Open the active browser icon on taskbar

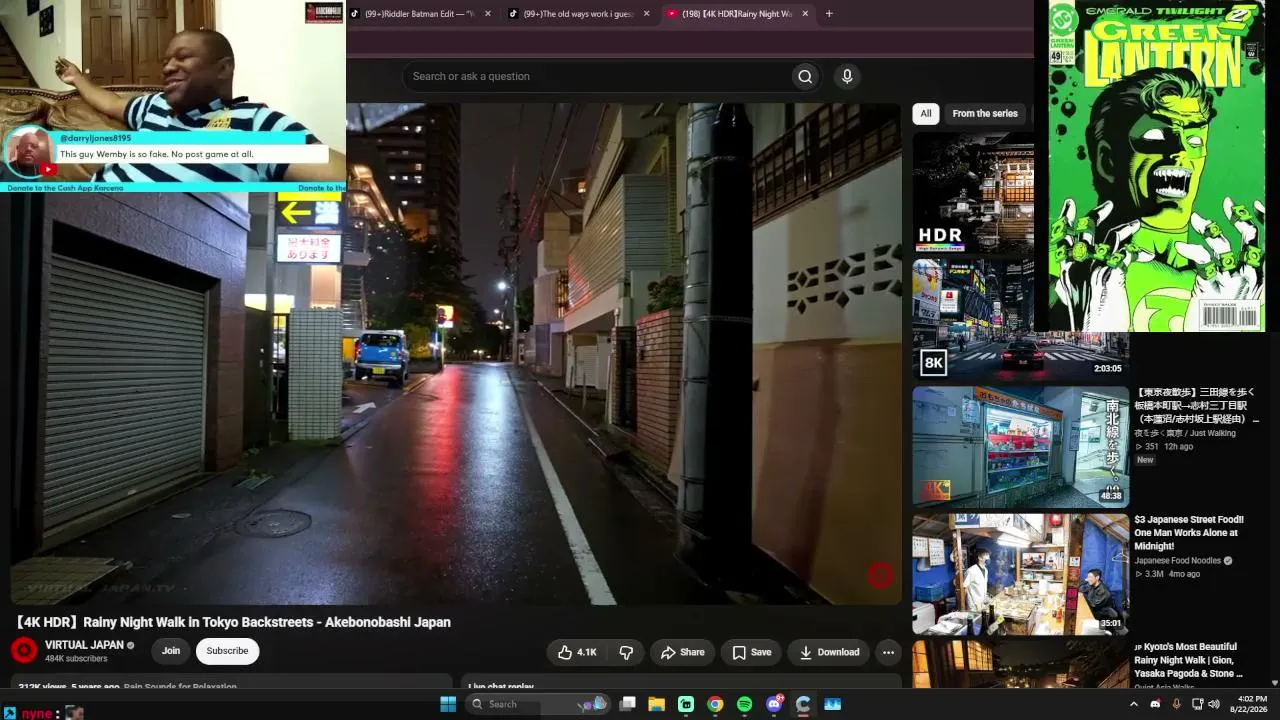coord(803,704)
